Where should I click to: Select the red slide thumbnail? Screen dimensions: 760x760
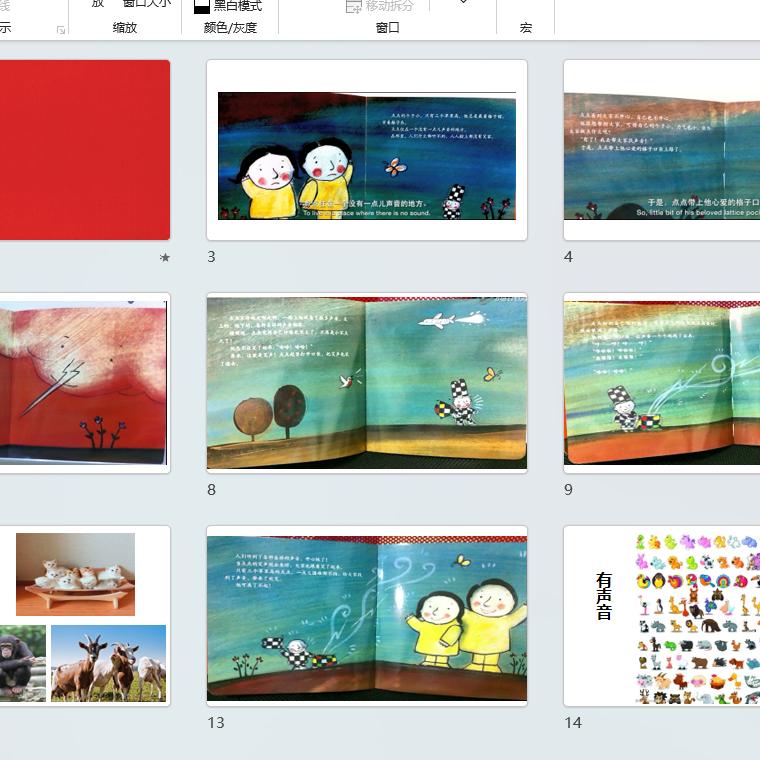[x=85, y=150]
